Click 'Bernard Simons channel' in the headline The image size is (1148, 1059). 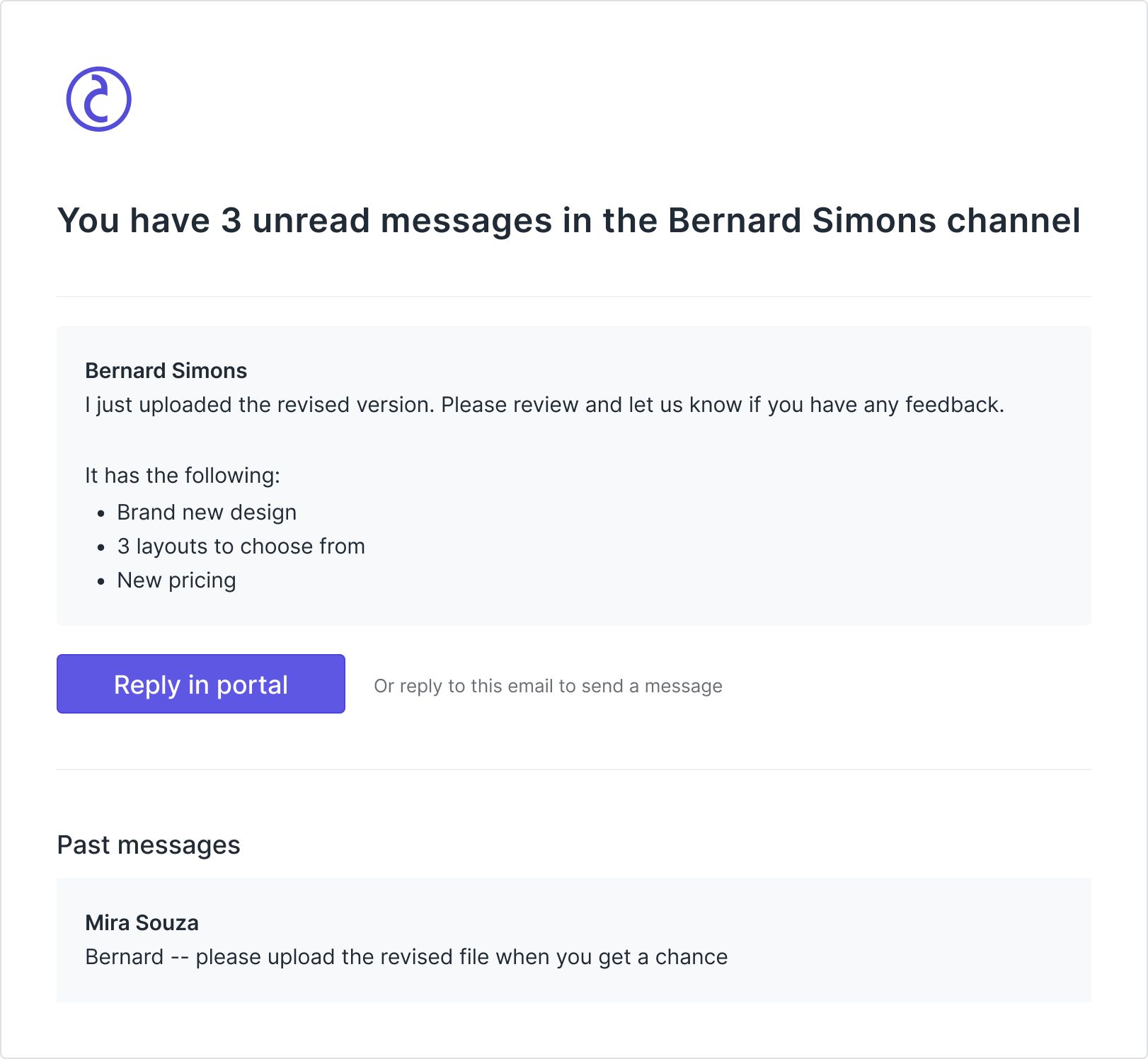coord(873,220)
